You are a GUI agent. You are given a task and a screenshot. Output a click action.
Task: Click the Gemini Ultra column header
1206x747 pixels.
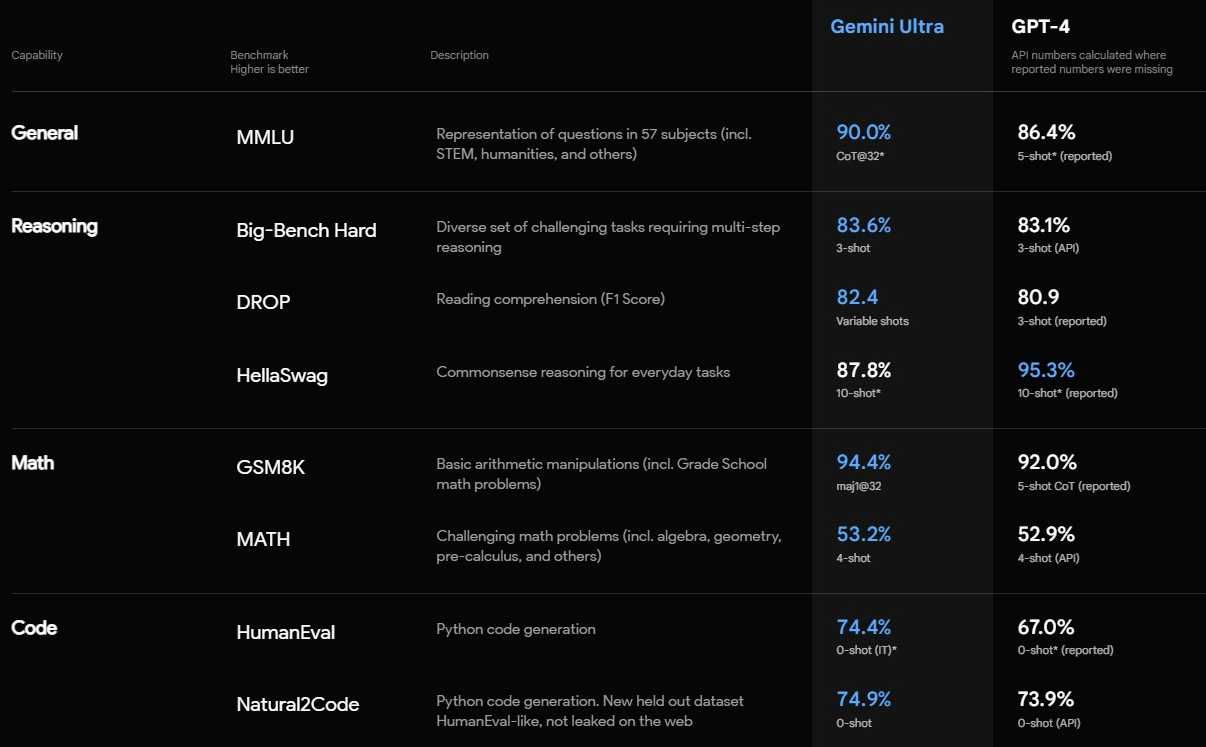click(x=887, y=26)
